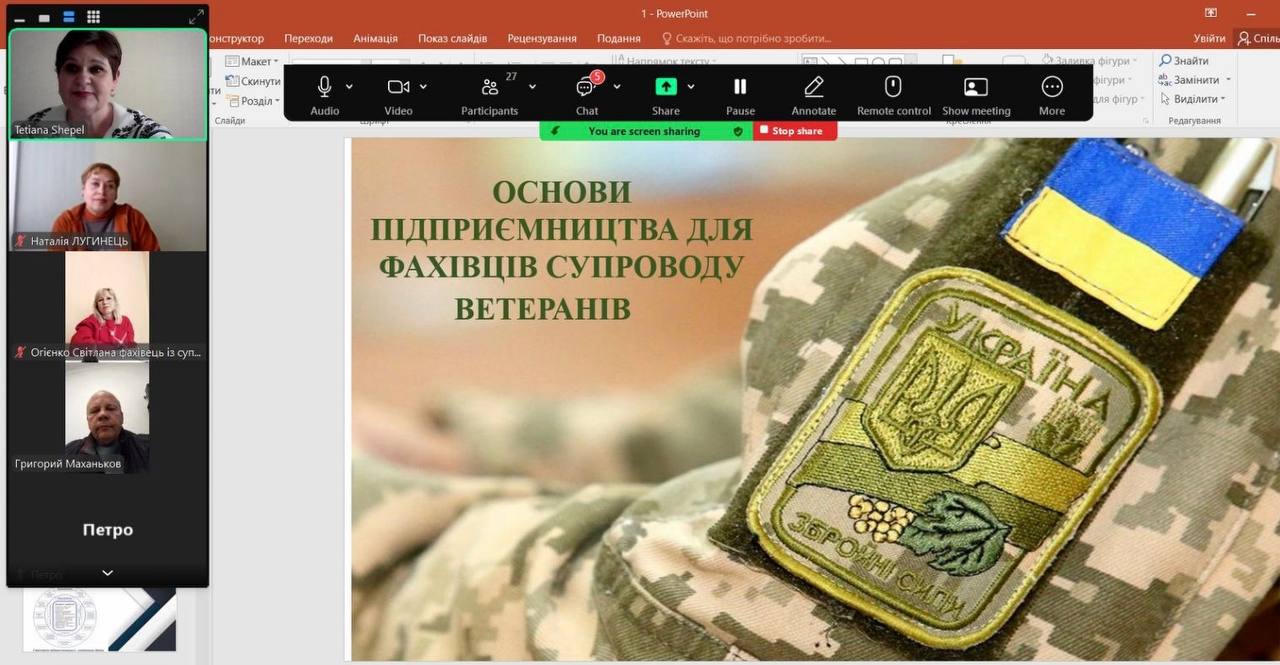Minimize the Zoom video panel

click(19, 17)
